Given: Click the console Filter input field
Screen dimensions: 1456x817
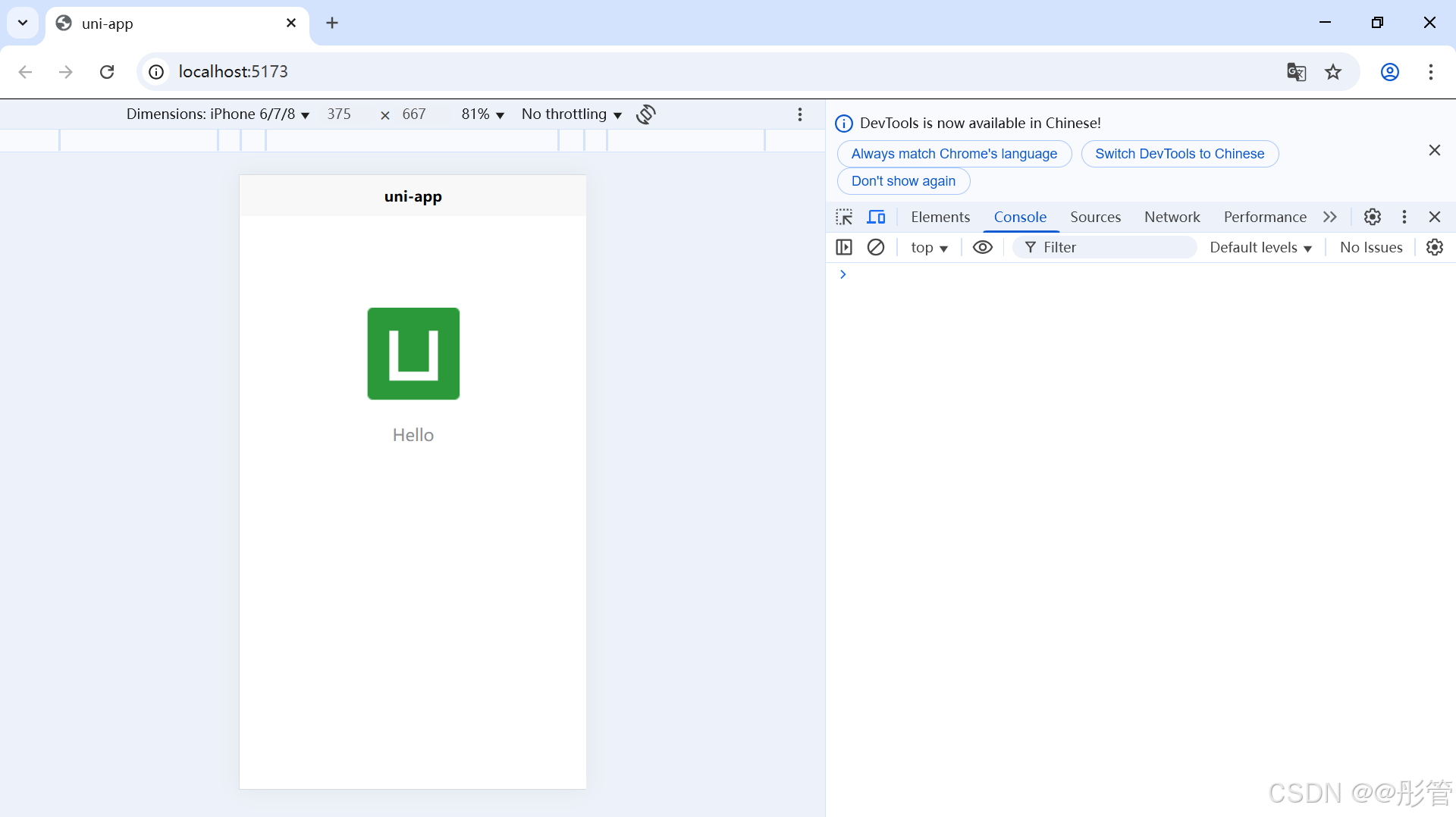Looking at the screenshot, I should 1105,247.
